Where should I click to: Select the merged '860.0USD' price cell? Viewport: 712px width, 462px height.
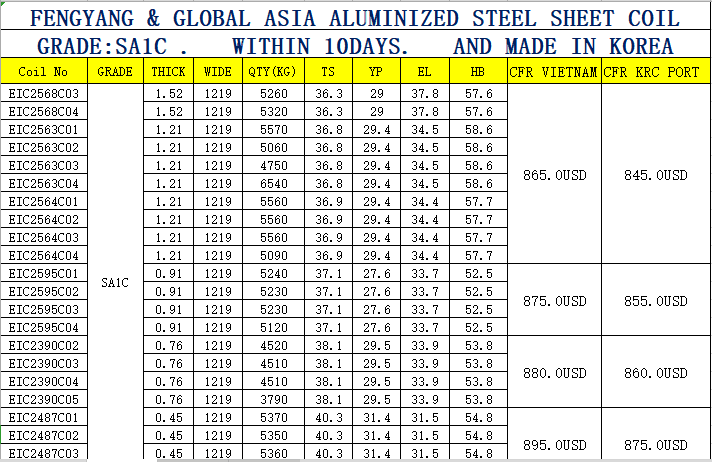point(656,372)
